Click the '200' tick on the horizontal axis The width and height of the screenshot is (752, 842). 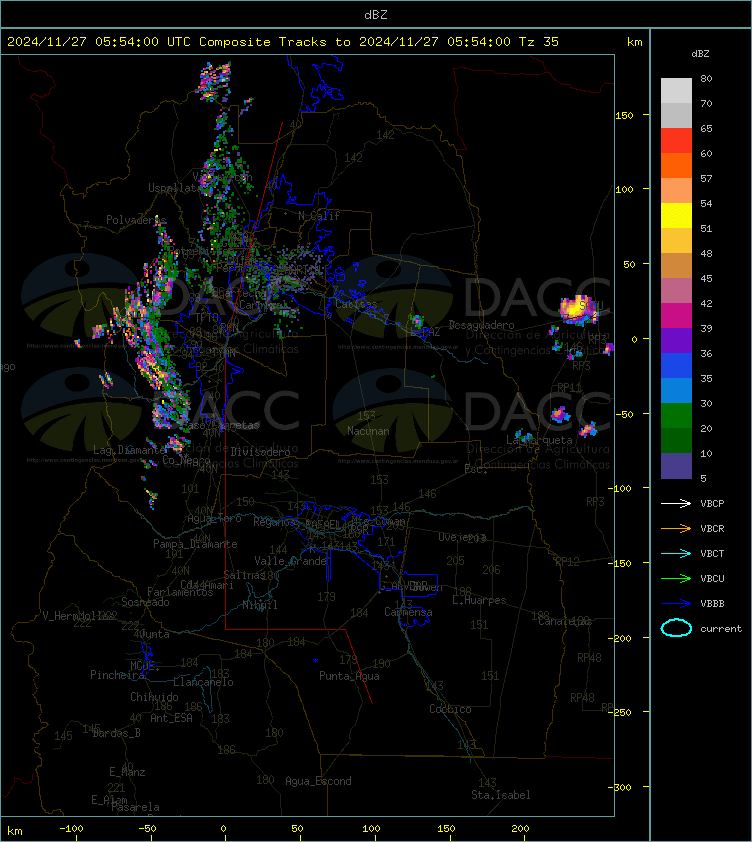coord(520,829)
